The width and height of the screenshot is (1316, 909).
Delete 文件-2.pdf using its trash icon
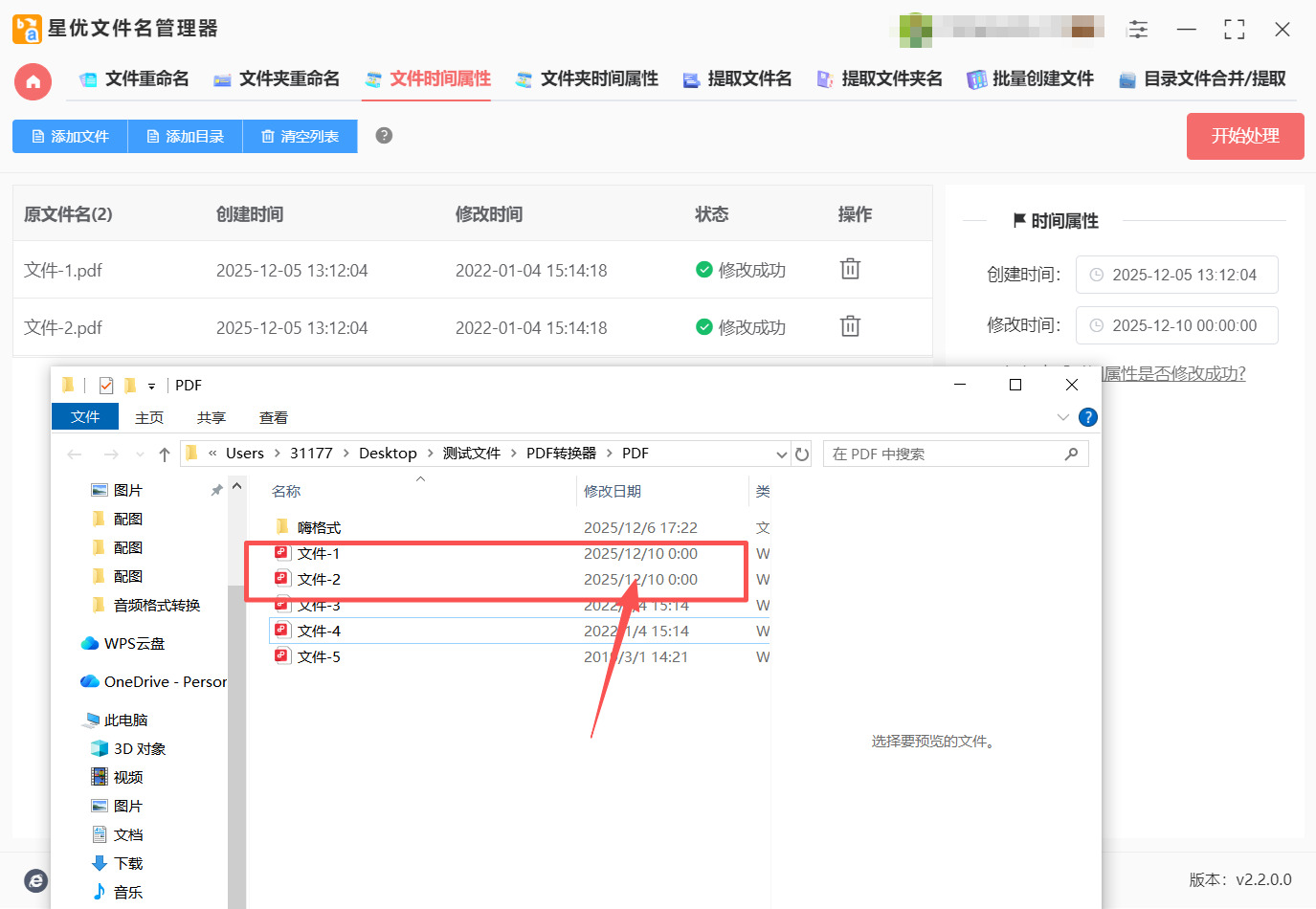(850, 325)
